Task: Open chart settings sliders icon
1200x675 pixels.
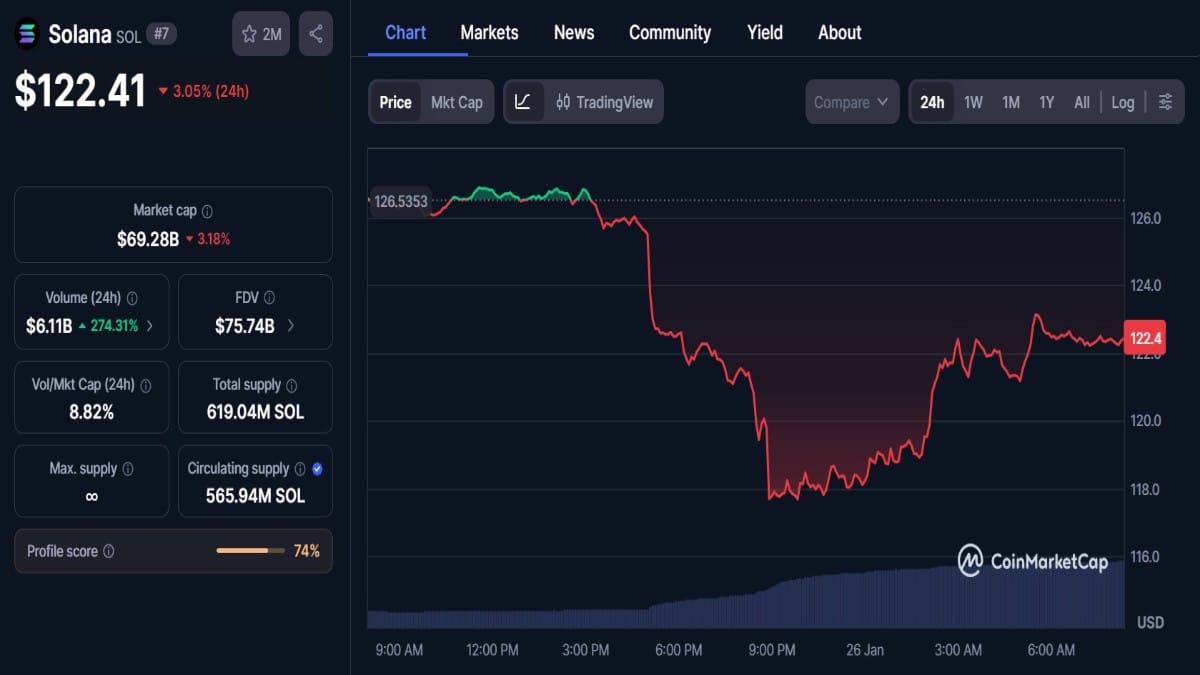Action: coord(1165,102)
